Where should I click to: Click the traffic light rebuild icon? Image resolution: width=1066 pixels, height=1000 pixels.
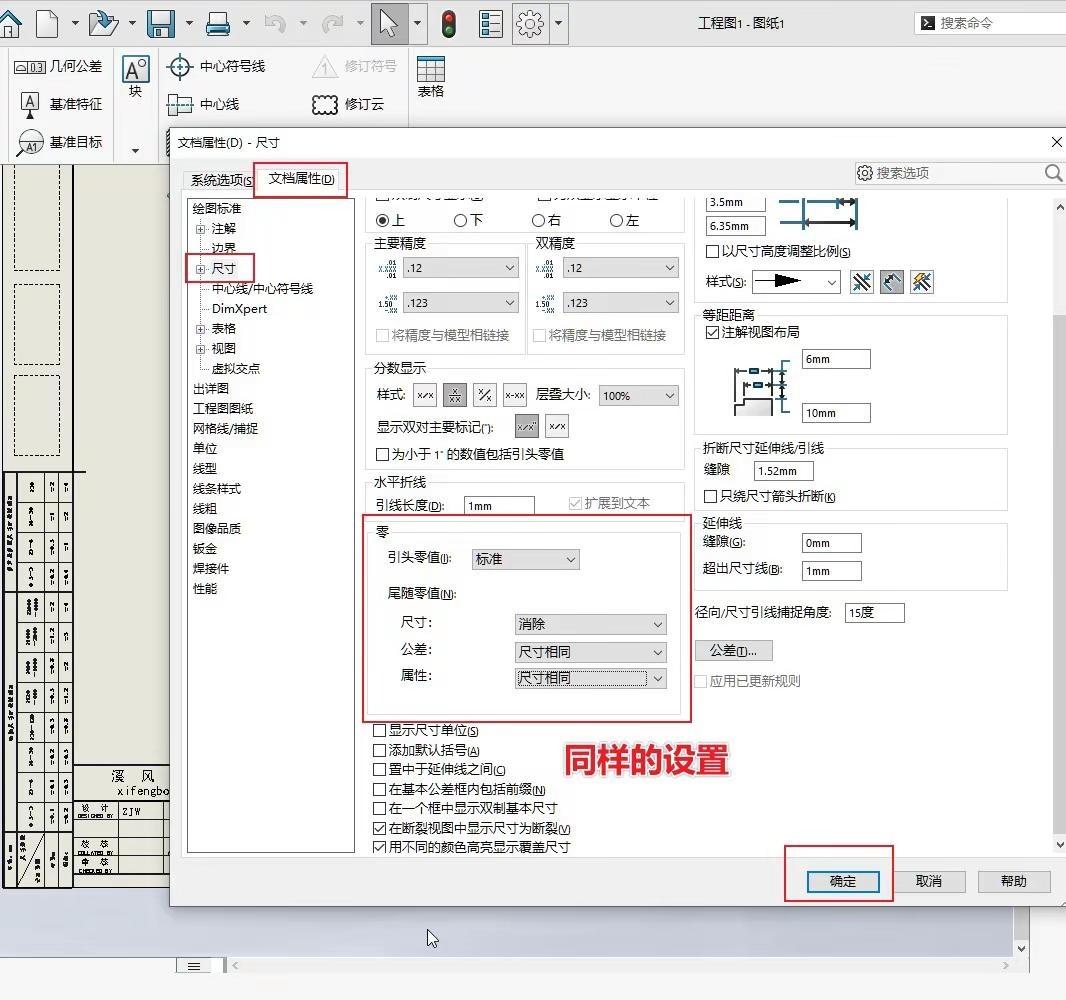coord(449,24)
